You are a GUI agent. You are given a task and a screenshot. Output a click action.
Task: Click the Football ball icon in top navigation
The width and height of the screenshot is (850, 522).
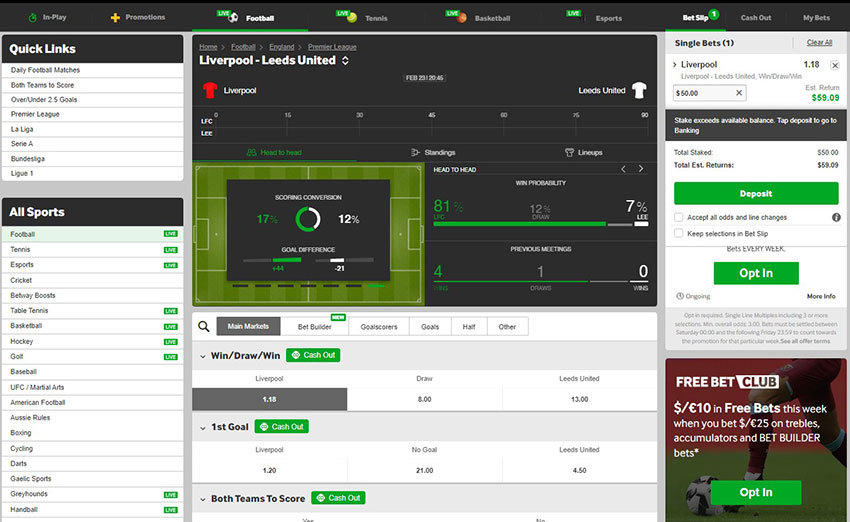pyautogui.click(x=233, y=18)
